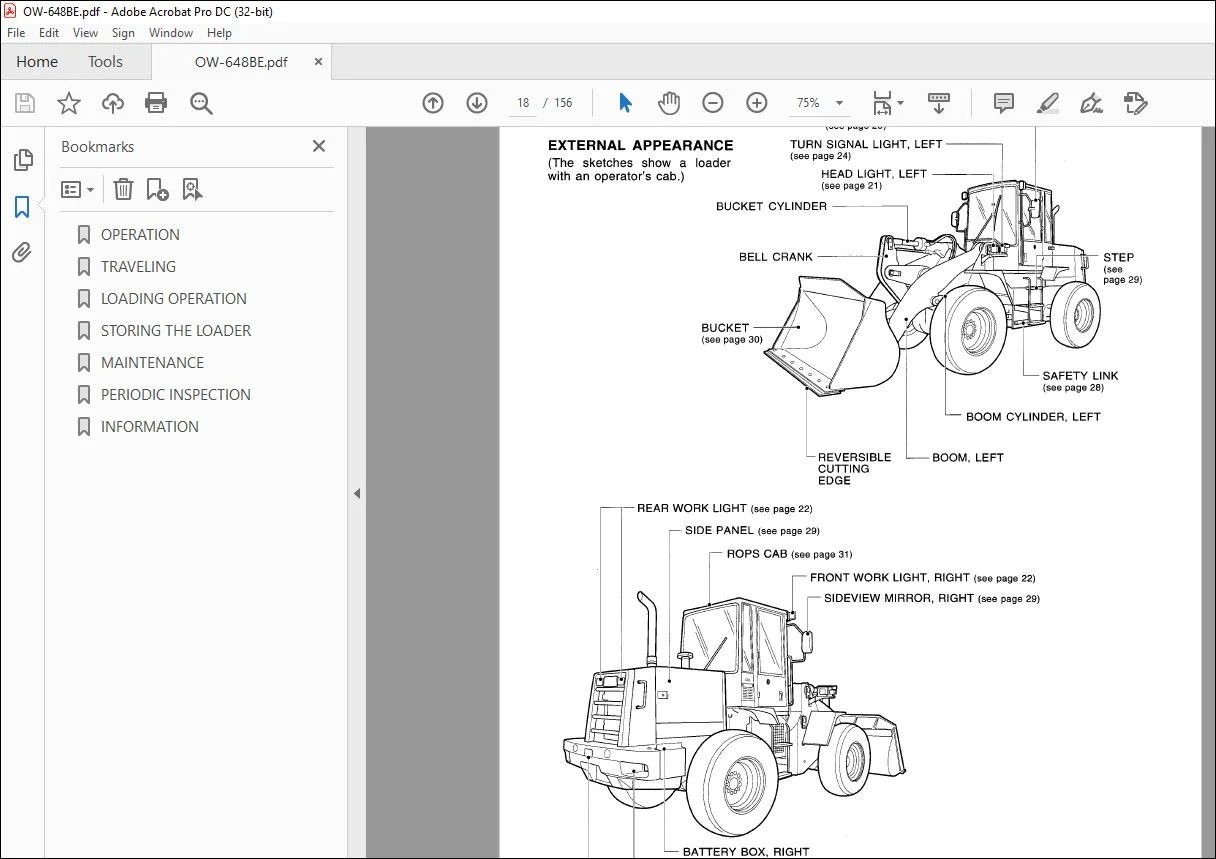Click the BELL CRANK label
This screenshot has width=1216, height=859.
point(776,257)
